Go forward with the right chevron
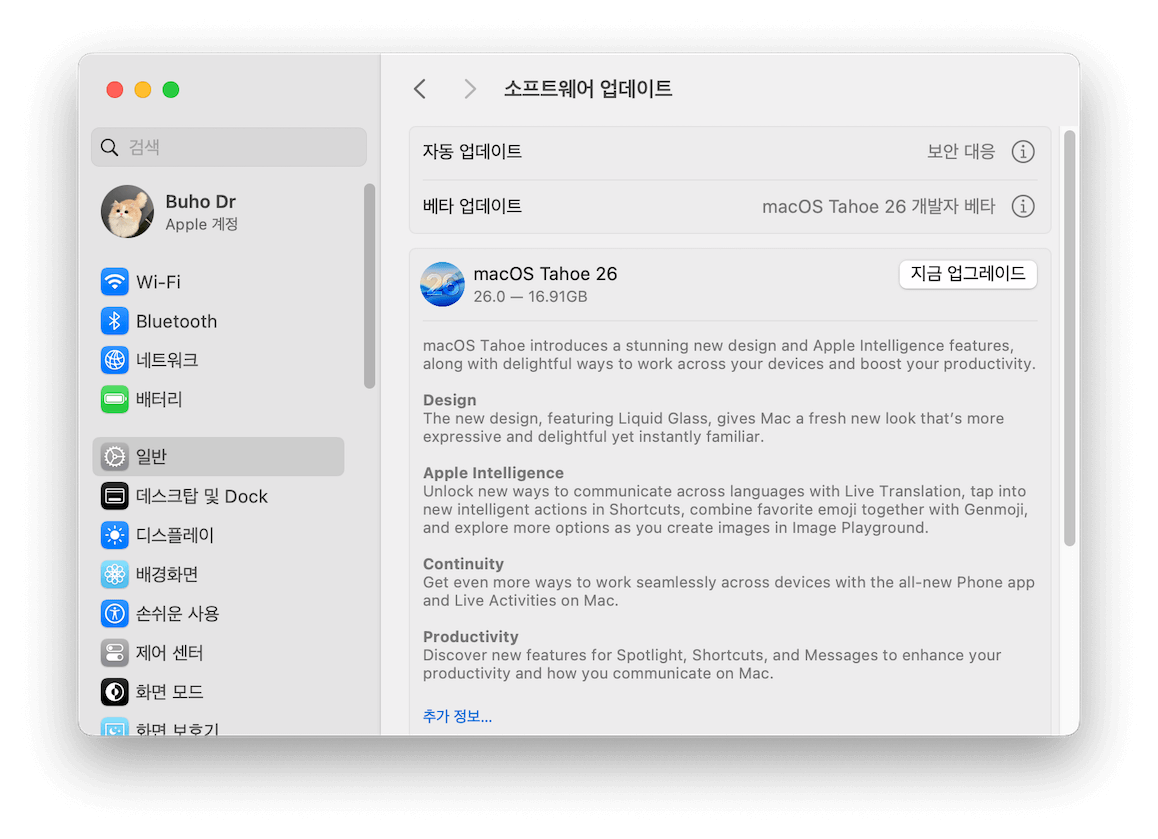This screenshot has width=1158, height=839. 470,89
